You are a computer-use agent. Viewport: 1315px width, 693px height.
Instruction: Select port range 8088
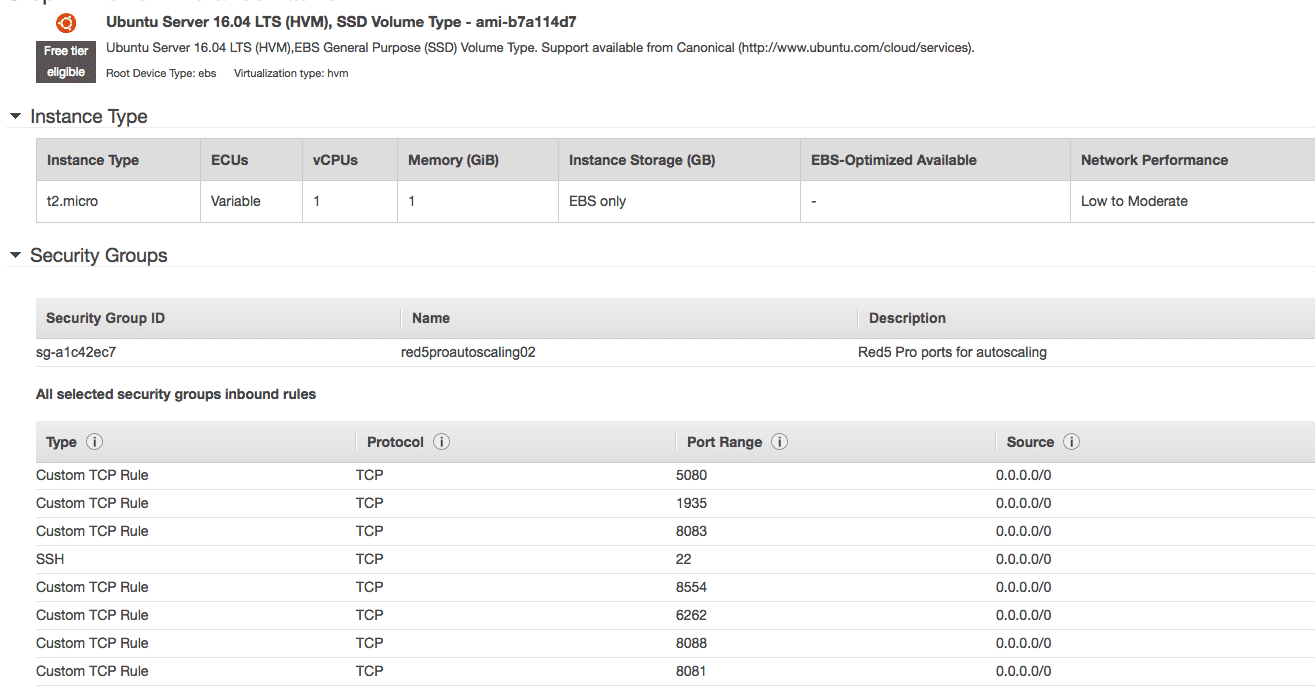click(691, 643)
